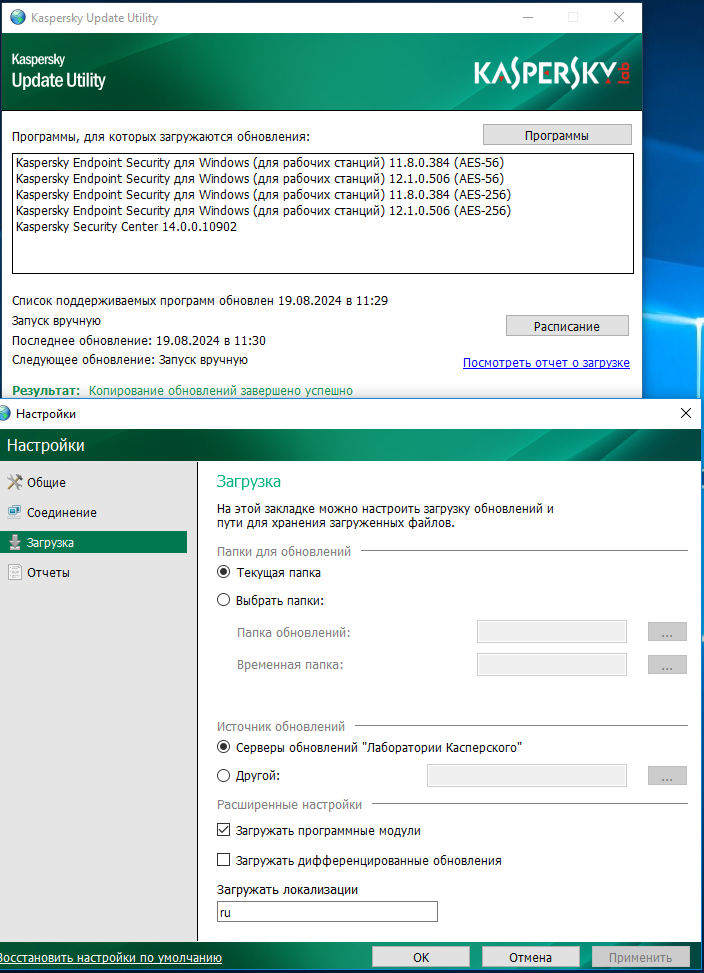Click the Загружать локализации field containing ru
This screenshot has width=704, height=973.
pos(327,912)
